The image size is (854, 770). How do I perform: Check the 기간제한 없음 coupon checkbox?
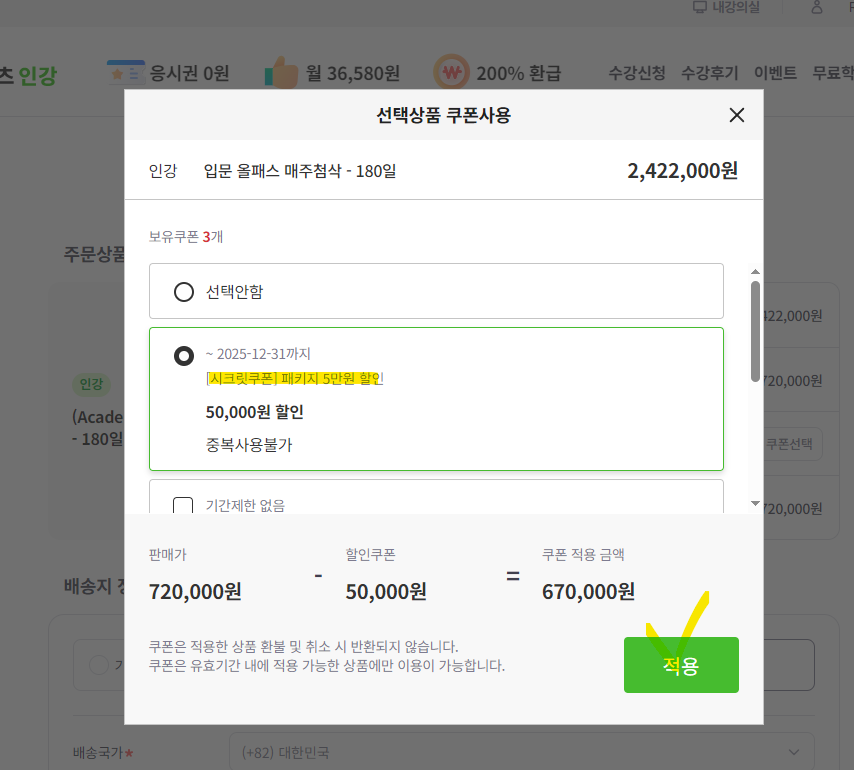[x=183, y=506]
